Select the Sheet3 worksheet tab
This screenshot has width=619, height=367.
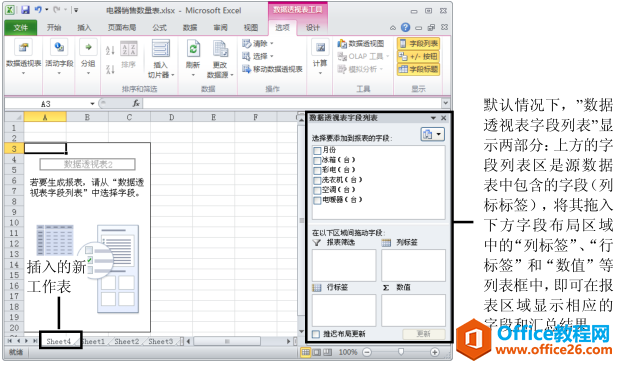(x=160, y=341)
